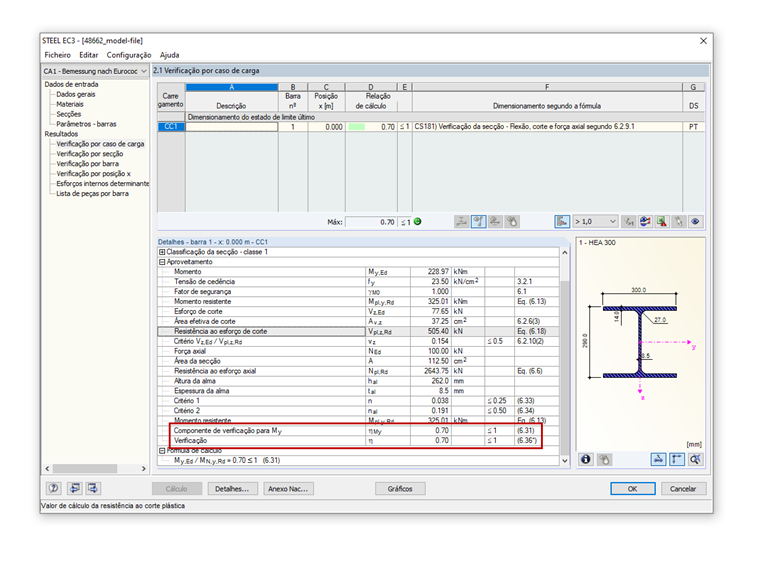Click the greyed Cálculo button

(x=176, y=489)
